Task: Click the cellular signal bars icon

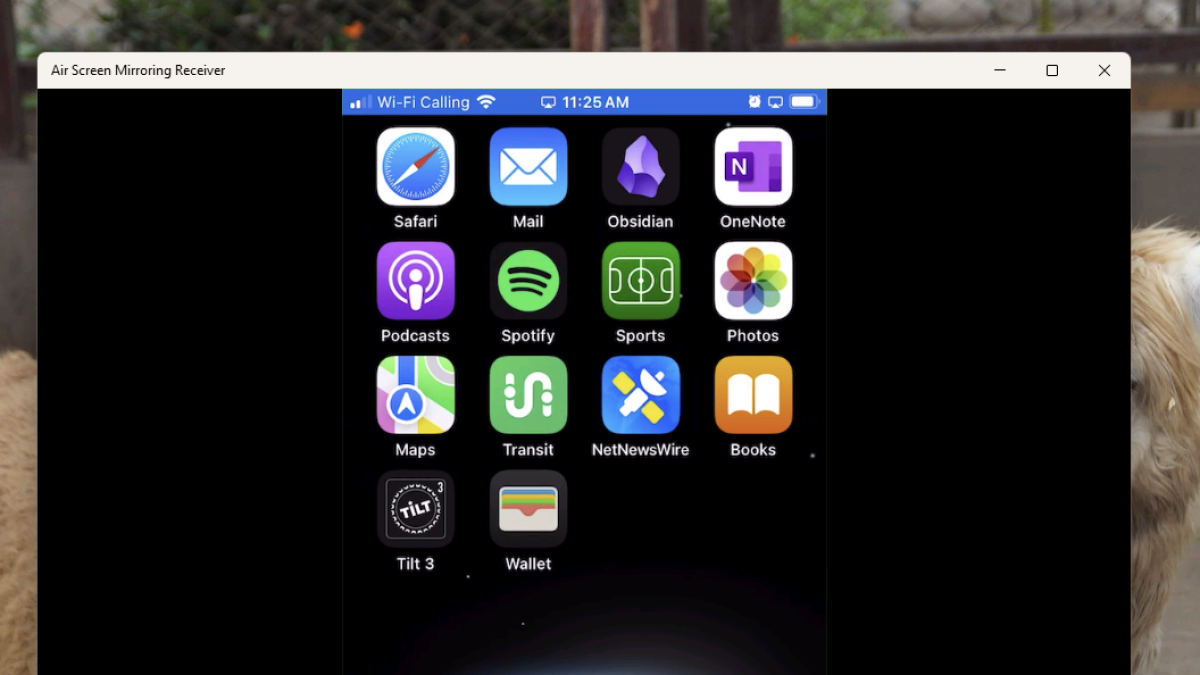Action: tap(360, 102)
